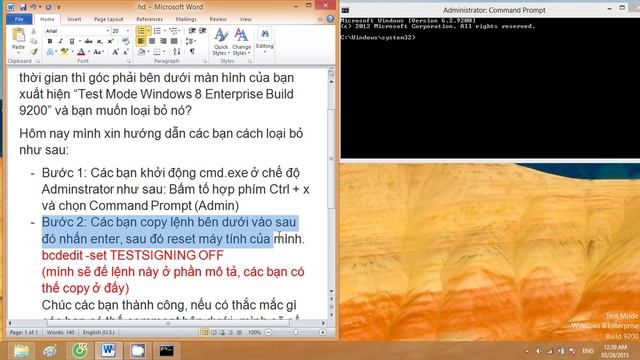Click the Cut scissors icon
Viewport: 640px width, 360px height.
pos(34,31)
